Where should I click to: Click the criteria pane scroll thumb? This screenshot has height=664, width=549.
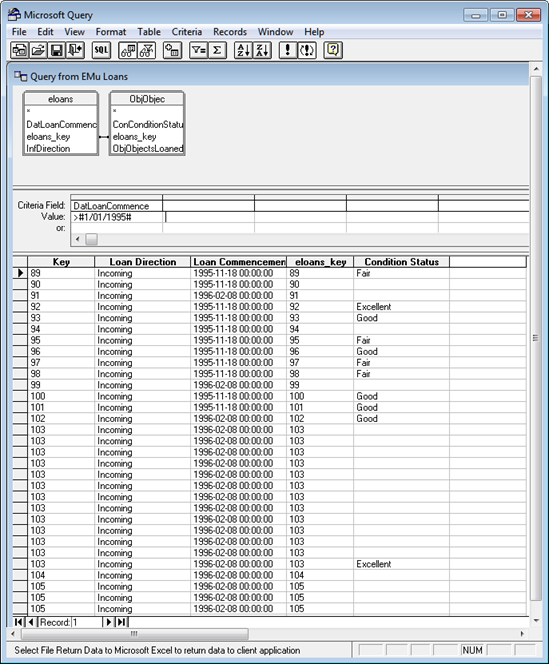tap(92, 239)
